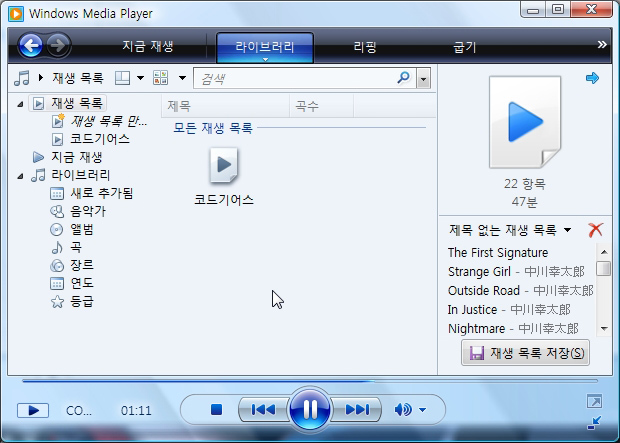This screenshot has width=620, height=443.
Task: Open 등급 rating view
Action: [x=72, y=301]
